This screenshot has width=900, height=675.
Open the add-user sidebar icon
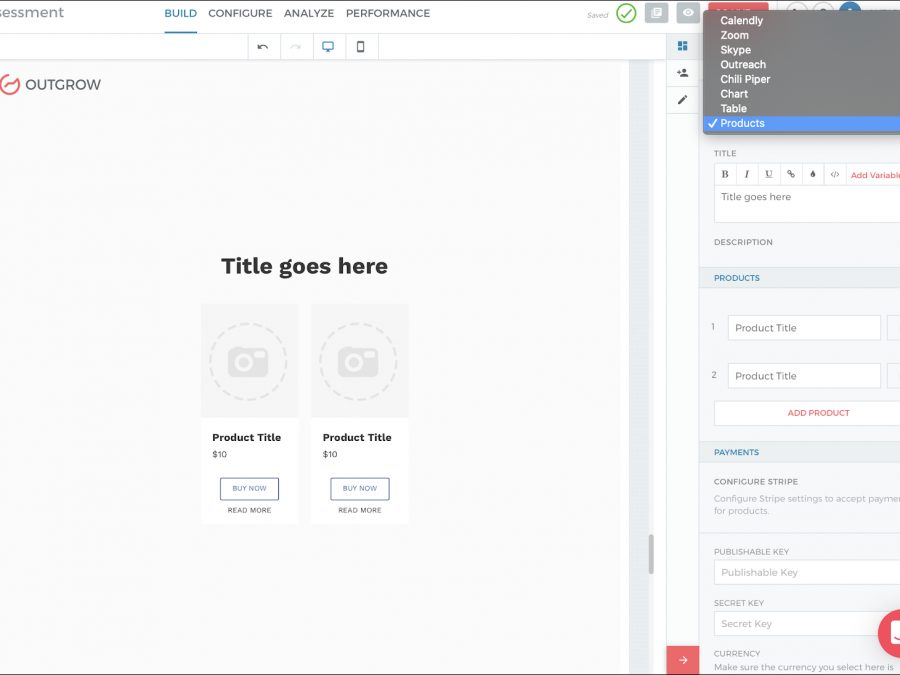682,73
